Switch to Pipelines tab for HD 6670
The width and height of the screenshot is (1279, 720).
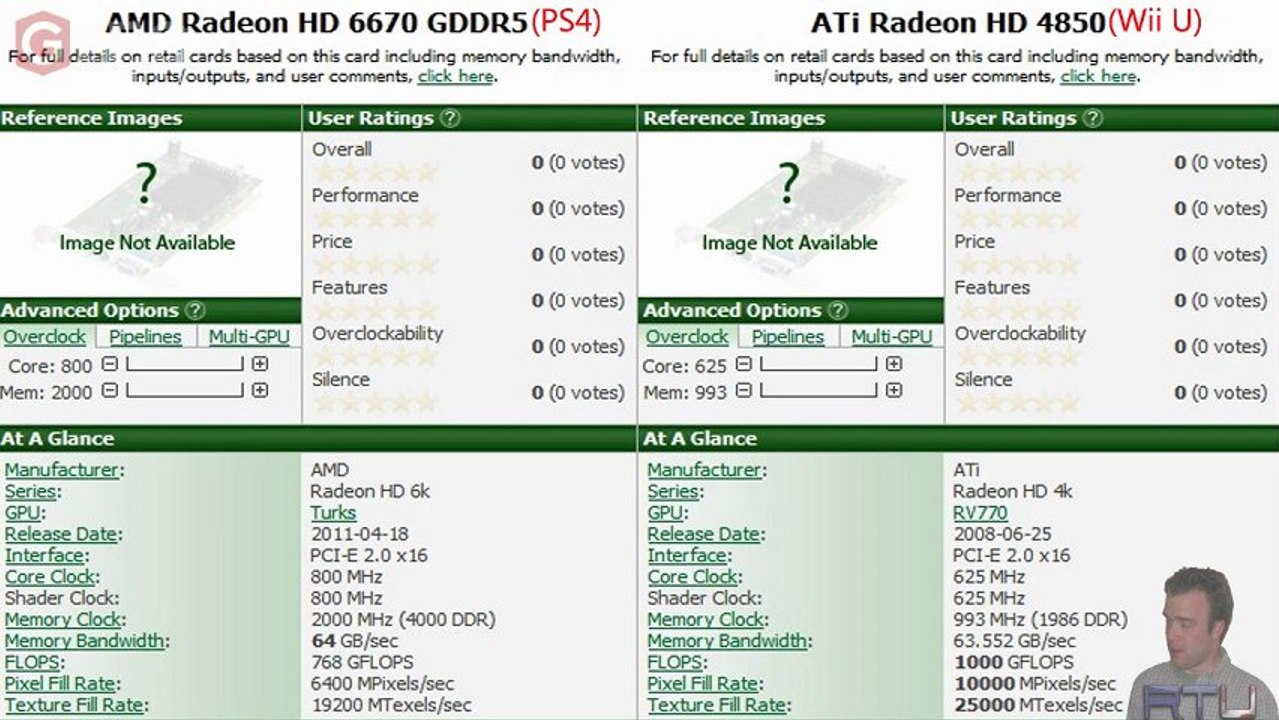tap(145, 337)
